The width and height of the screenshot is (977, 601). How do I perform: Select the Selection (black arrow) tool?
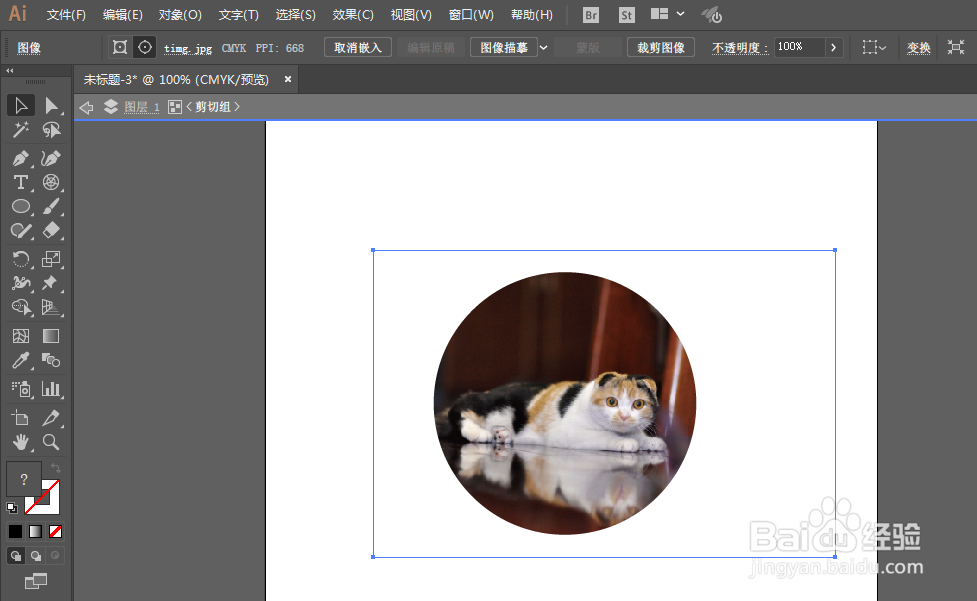pos(21,105)
